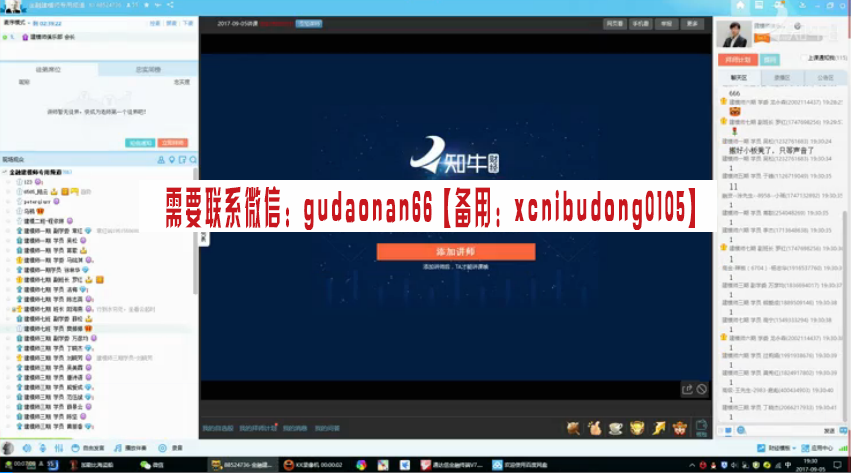The width and height of the screenshot is (851, 473).
Task: Collapse the left panel with side handle
Action: (x=204, y=238)
